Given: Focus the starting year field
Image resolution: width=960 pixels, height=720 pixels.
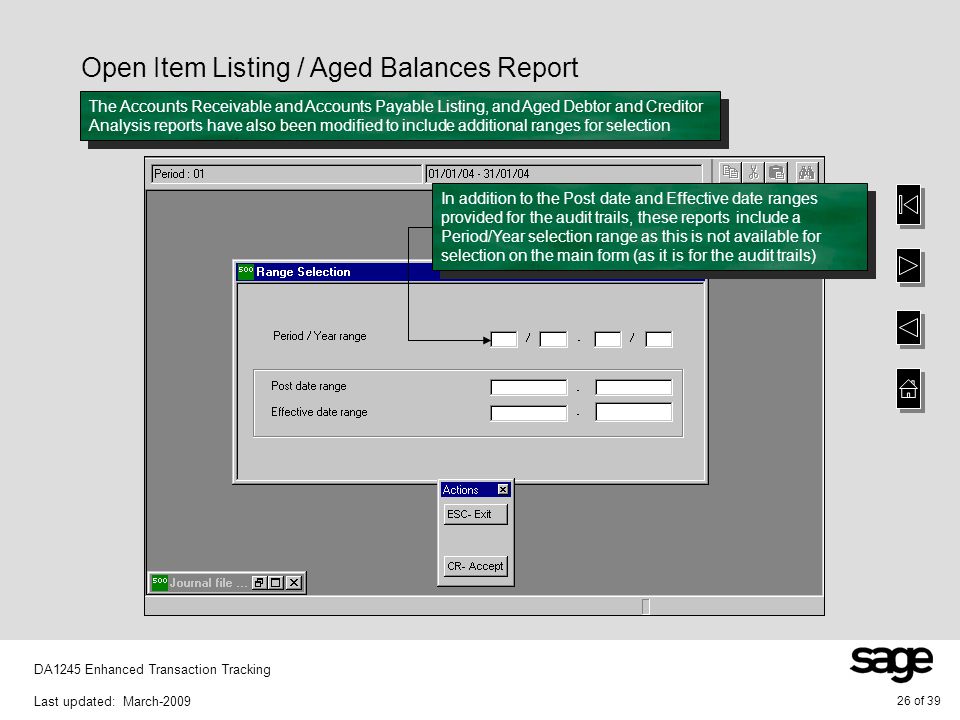Looking at the screenshot, I should pos(553,339).
